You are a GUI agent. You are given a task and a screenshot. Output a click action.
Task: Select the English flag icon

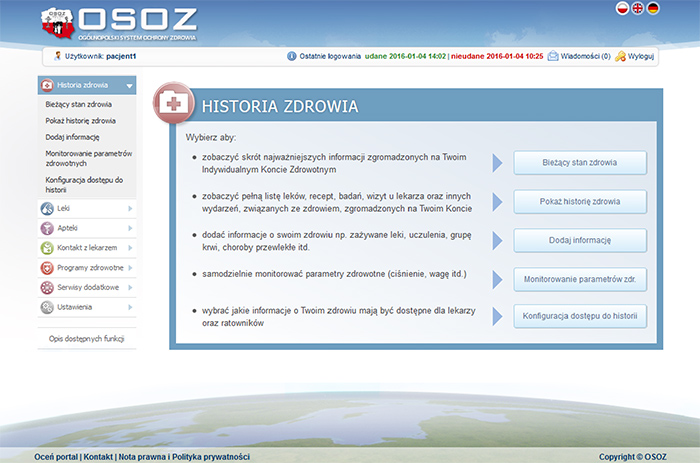(x=637, y=9)
